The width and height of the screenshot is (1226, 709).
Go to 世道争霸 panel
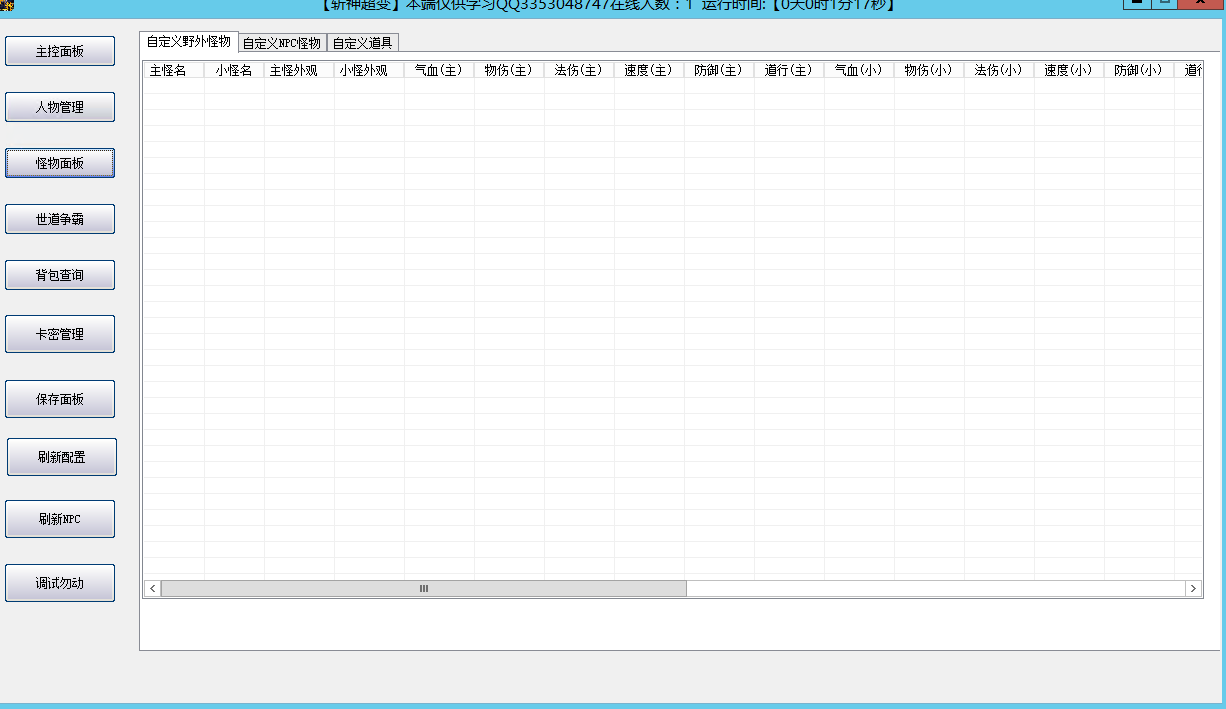[x=60, y=220]
